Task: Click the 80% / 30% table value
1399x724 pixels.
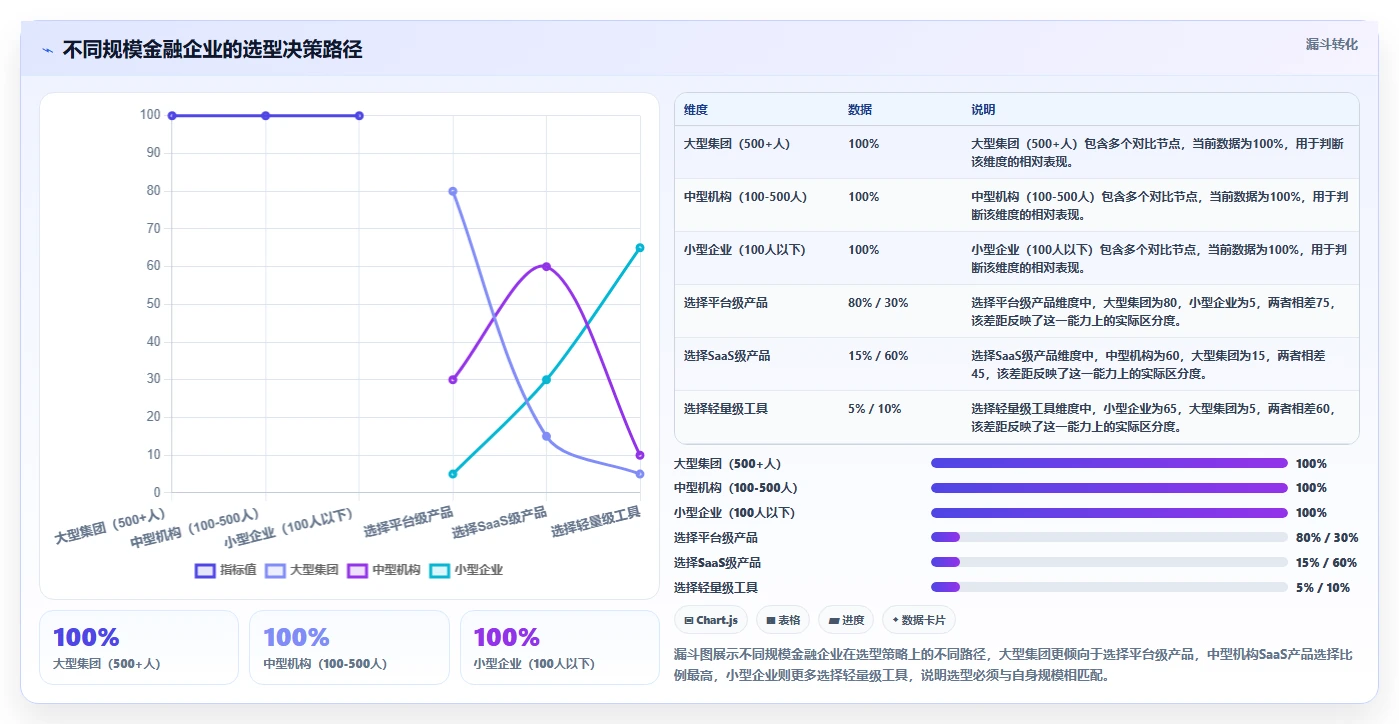Action: (878, 303)
